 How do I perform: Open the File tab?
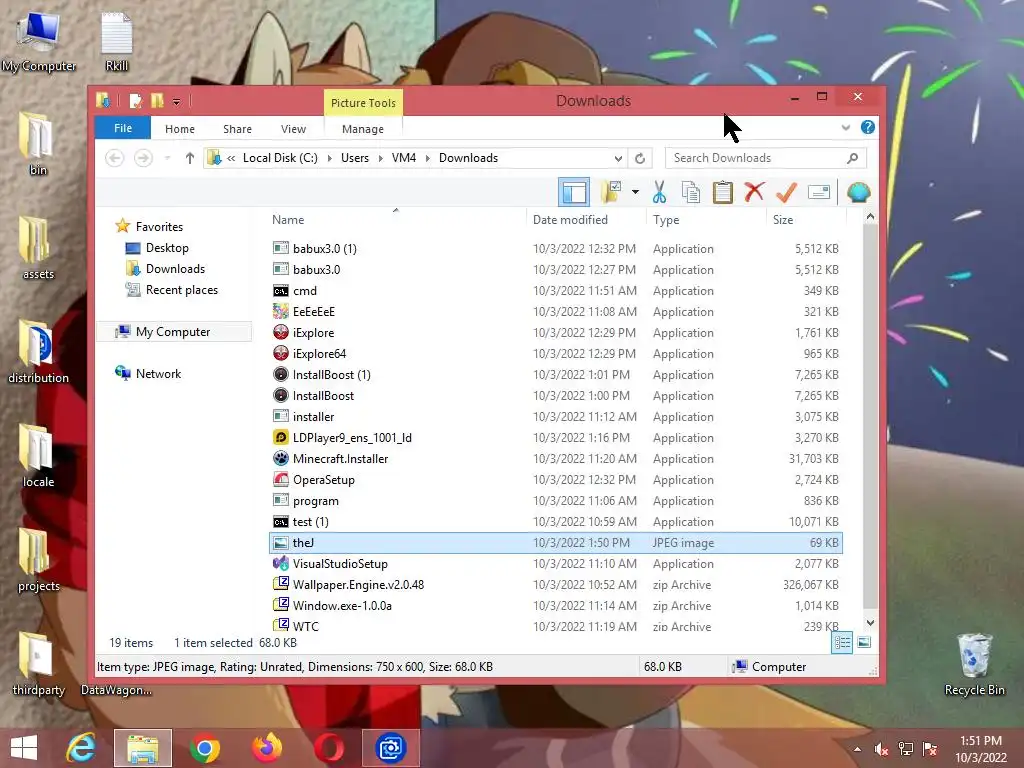click(x=123, y=128)
